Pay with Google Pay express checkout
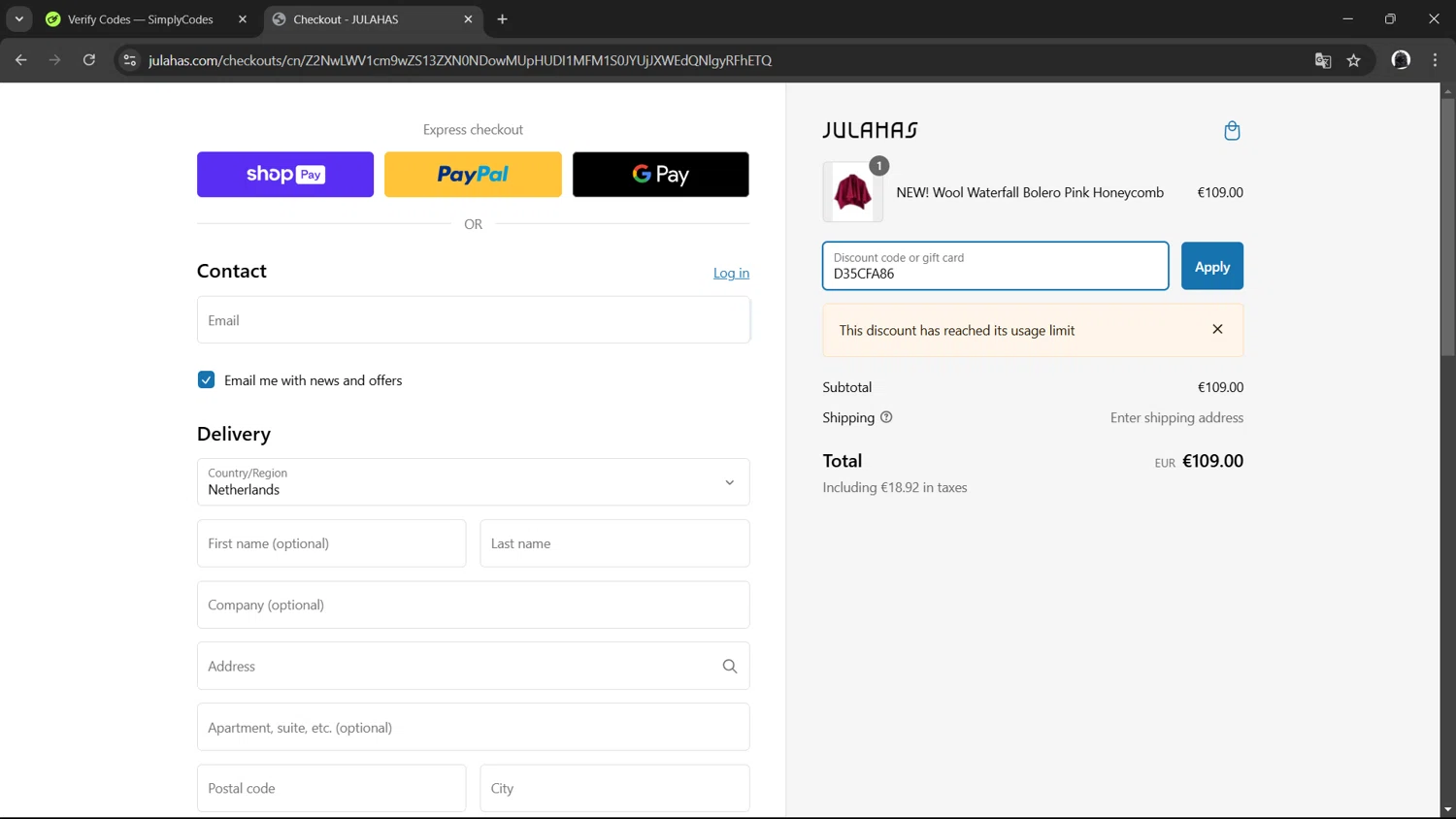Viewport: 1456px width, 819px height. click(661, 175)
